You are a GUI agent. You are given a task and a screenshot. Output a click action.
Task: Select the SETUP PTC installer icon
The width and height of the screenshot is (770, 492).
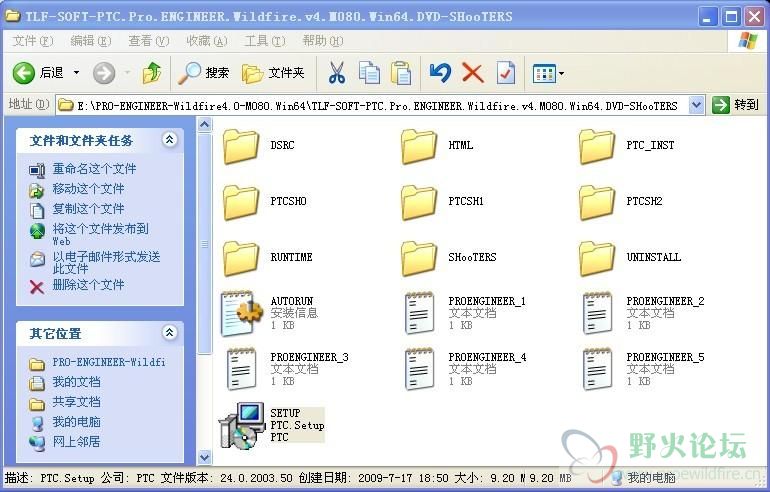(243, 425)
